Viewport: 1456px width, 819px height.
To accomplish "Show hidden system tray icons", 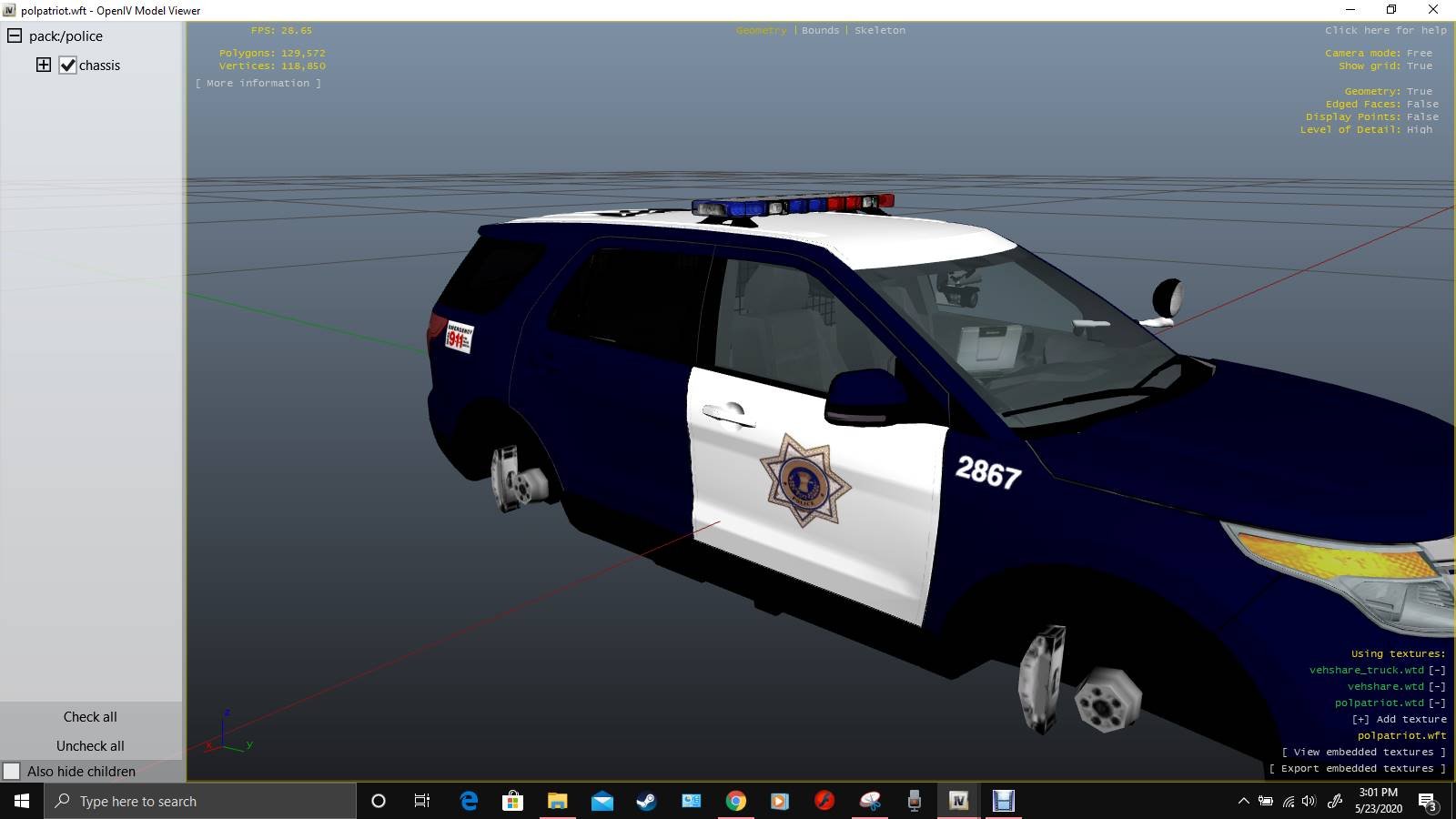I will point(1243,801).
